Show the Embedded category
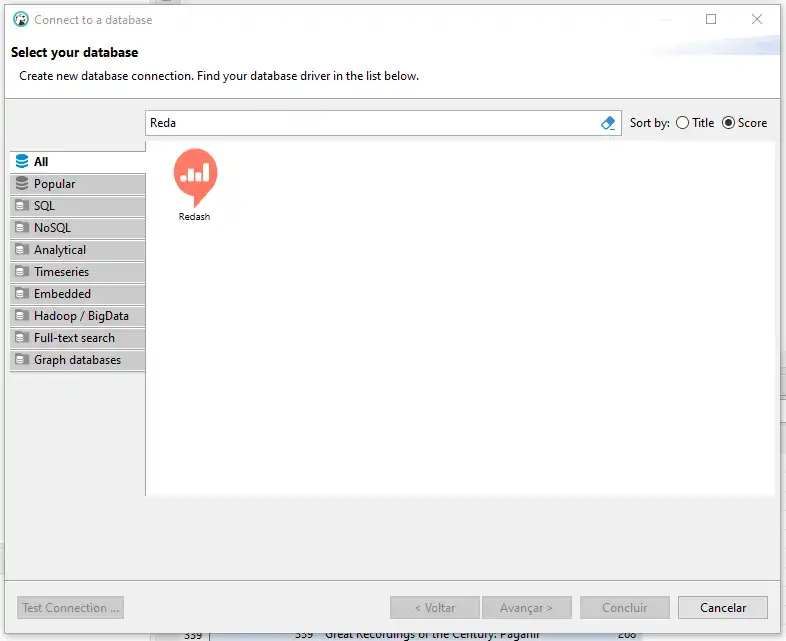786x641 pixels. pos(78,294)
